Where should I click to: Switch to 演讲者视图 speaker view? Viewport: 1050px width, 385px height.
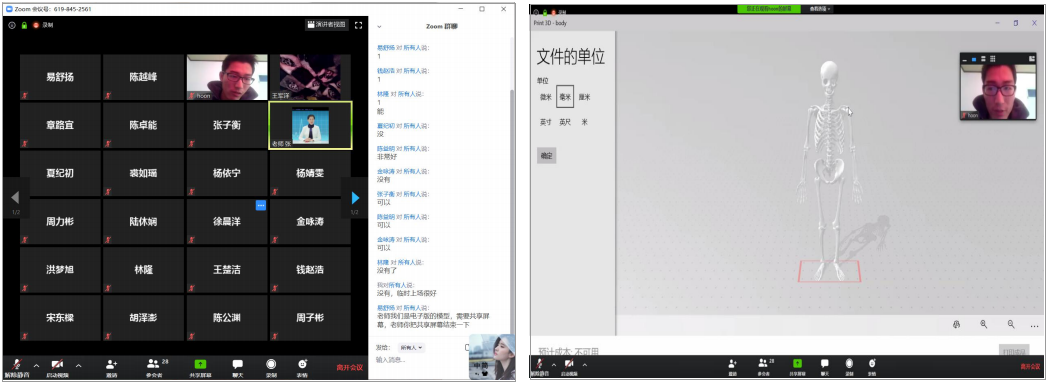pos(327,25)
